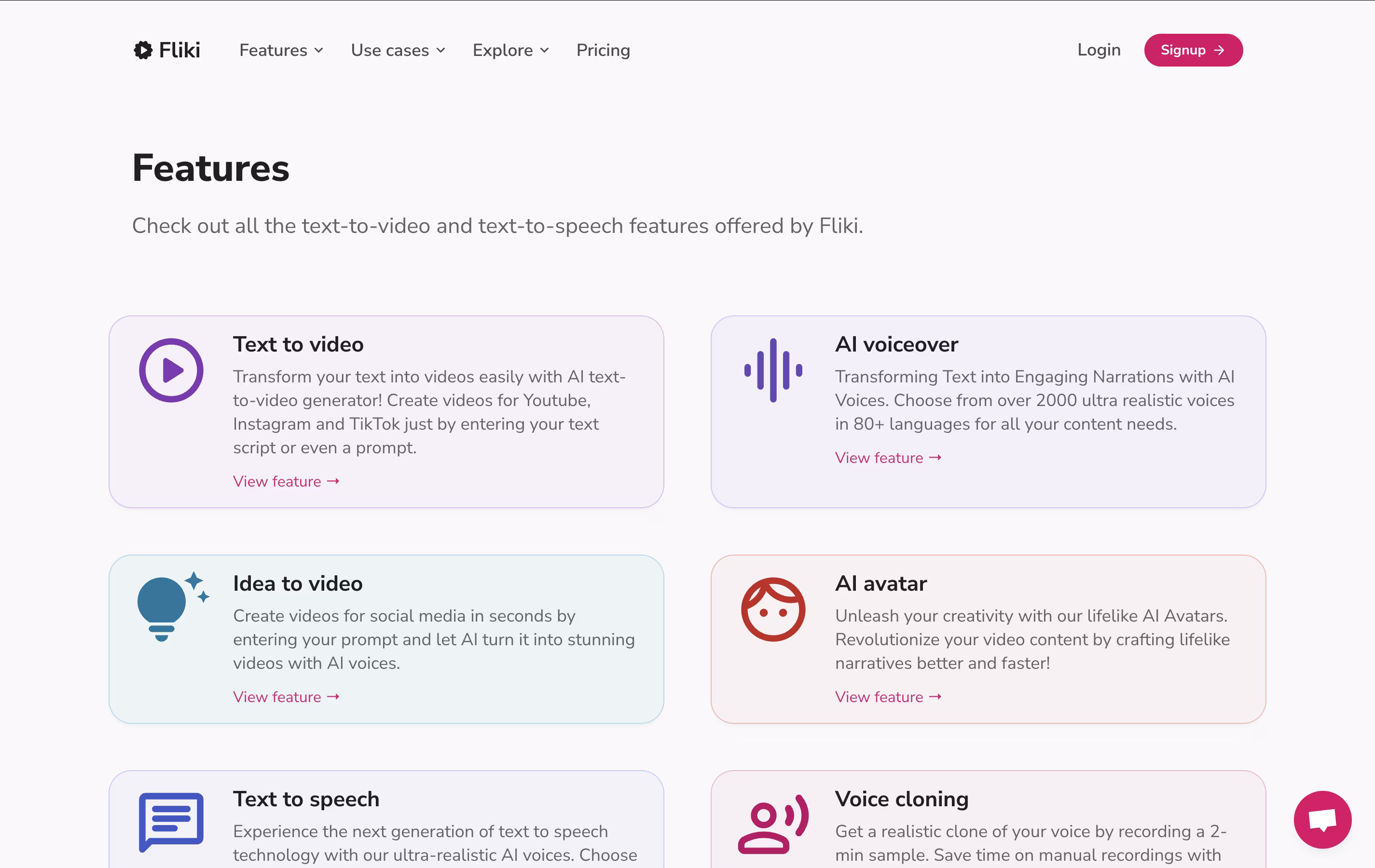Select the AI avatar heading

[x=880, y=583]
